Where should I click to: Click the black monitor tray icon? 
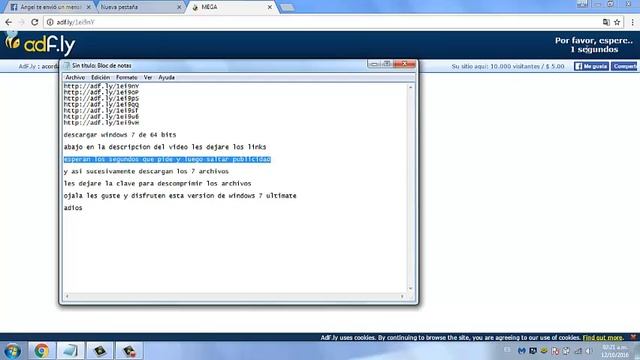pyautogui.click(x=533, y=351)
